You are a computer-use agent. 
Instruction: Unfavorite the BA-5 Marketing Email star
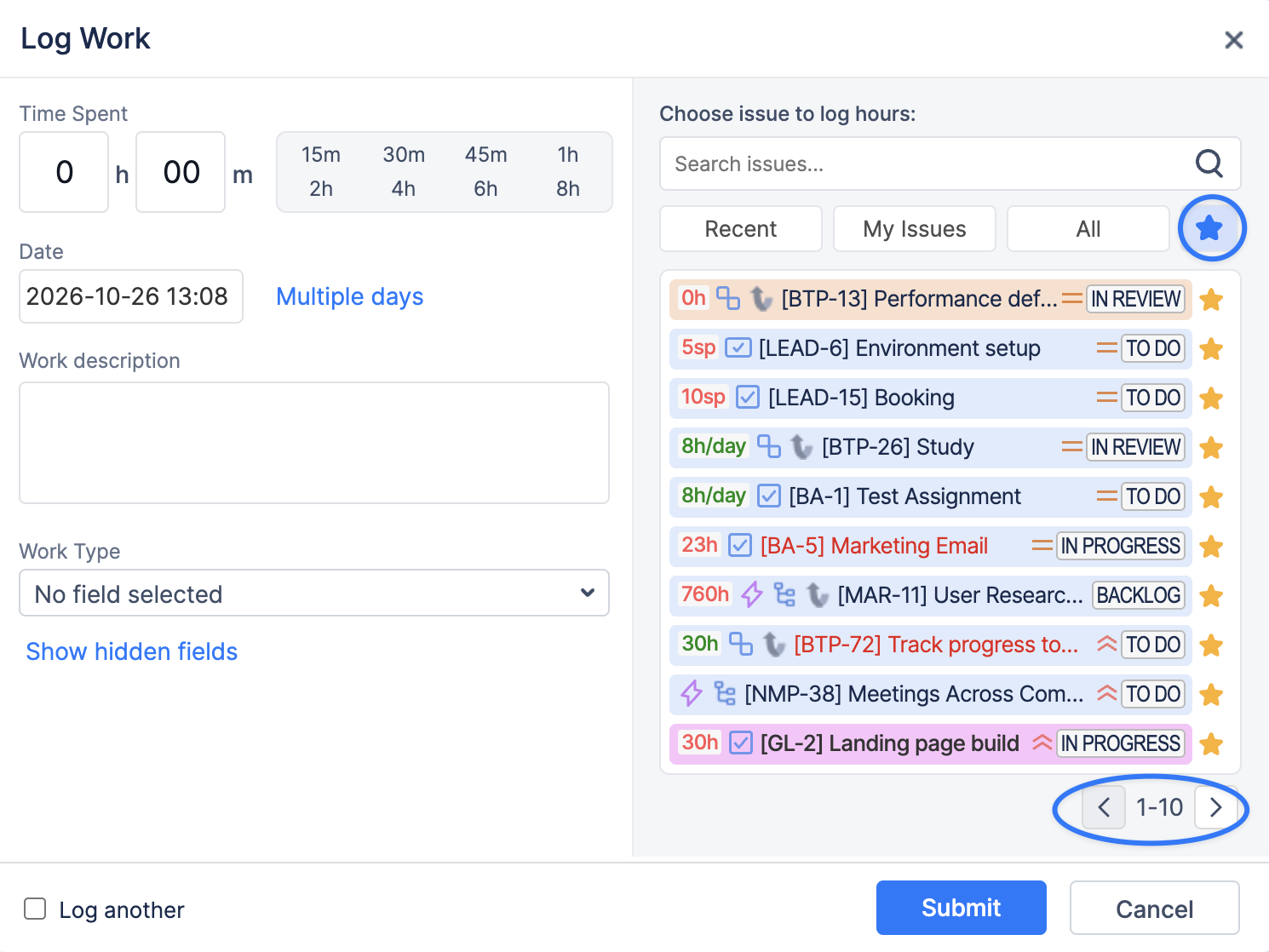[x=1211, y=547]
